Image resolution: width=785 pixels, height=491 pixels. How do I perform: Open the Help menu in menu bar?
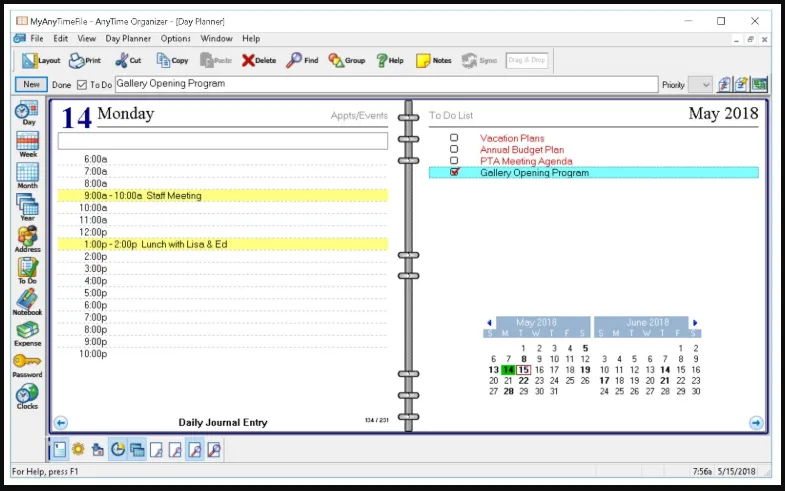[x=251, y=39]
